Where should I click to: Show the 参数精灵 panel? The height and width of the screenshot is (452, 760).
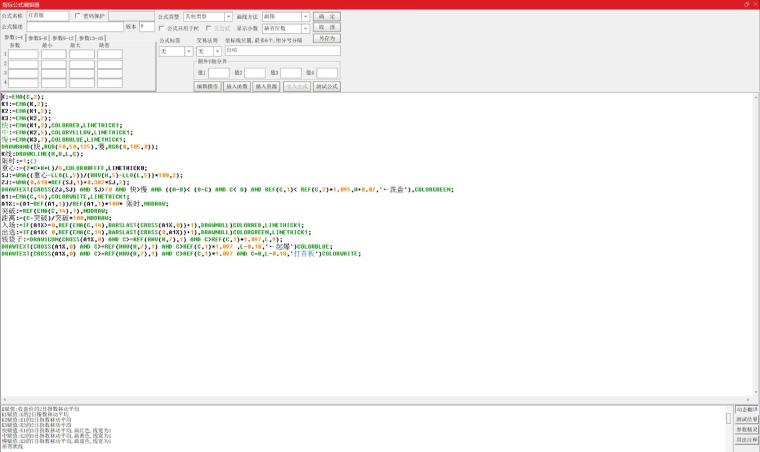(x=746, y=429)
